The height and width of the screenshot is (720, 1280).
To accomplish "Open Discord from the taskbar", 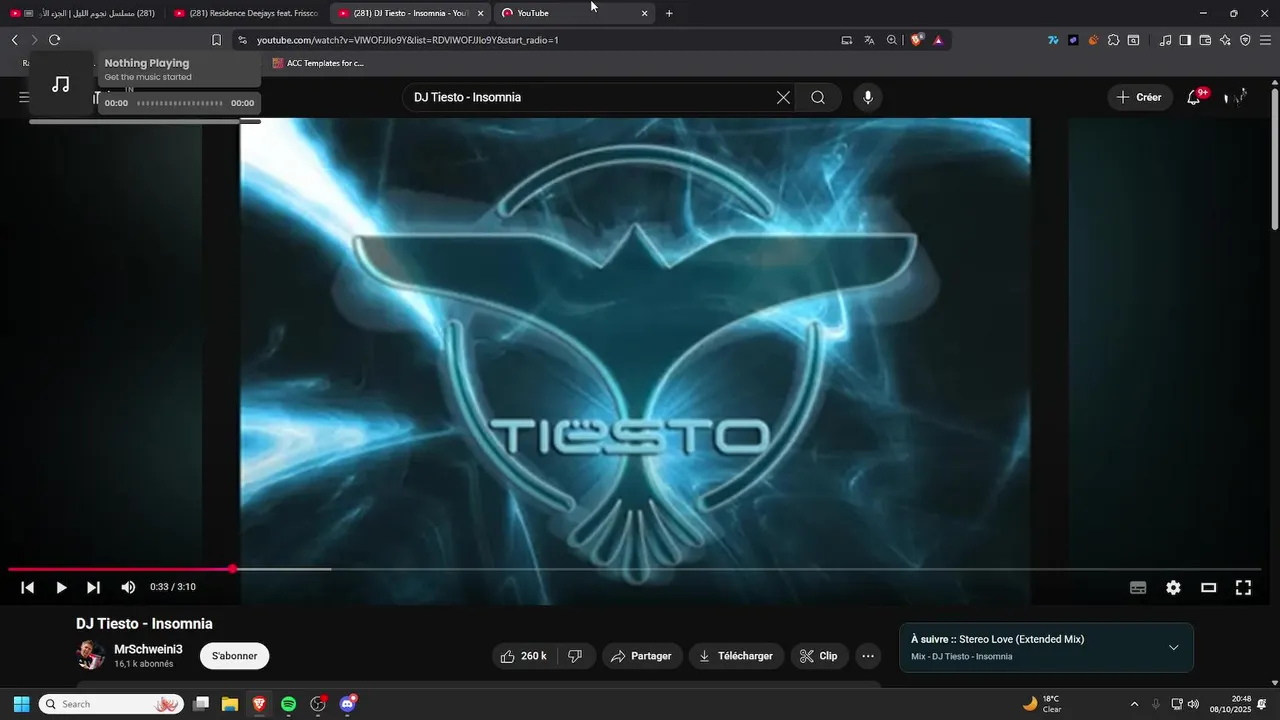I will 348,704.
